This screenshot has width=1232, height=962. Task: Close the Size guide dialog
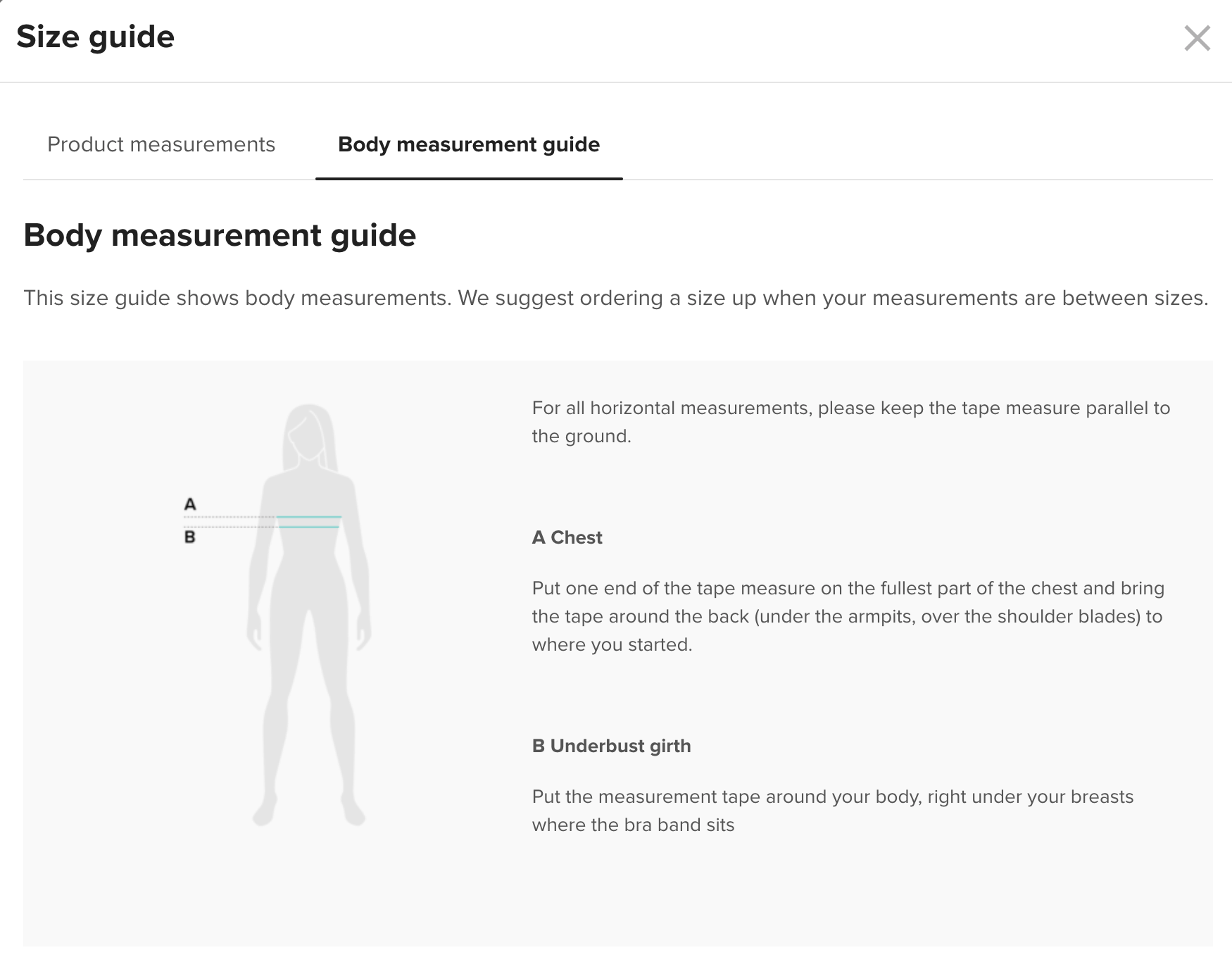1197,38
